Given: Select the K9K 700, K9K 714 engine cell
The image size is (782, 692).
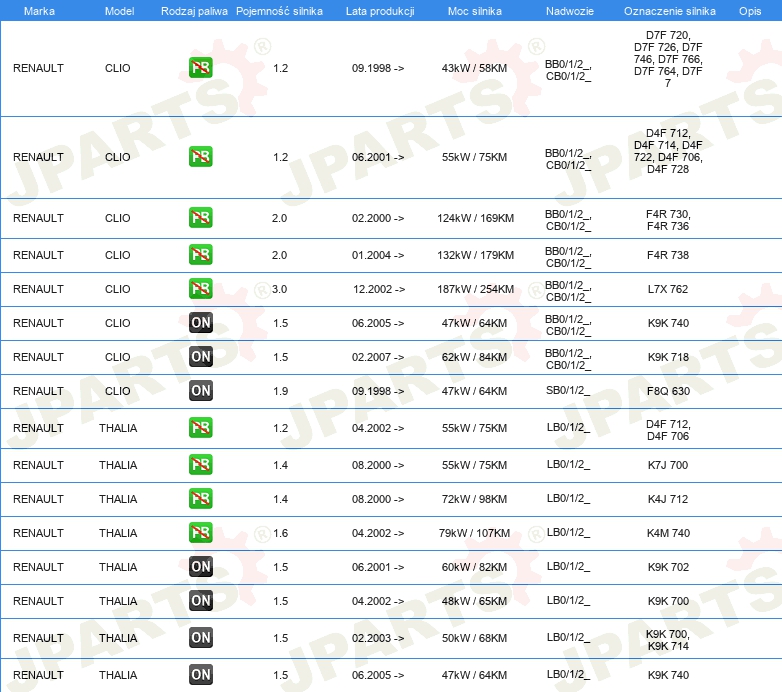Looking at the screenshot, I should (668, 640).
